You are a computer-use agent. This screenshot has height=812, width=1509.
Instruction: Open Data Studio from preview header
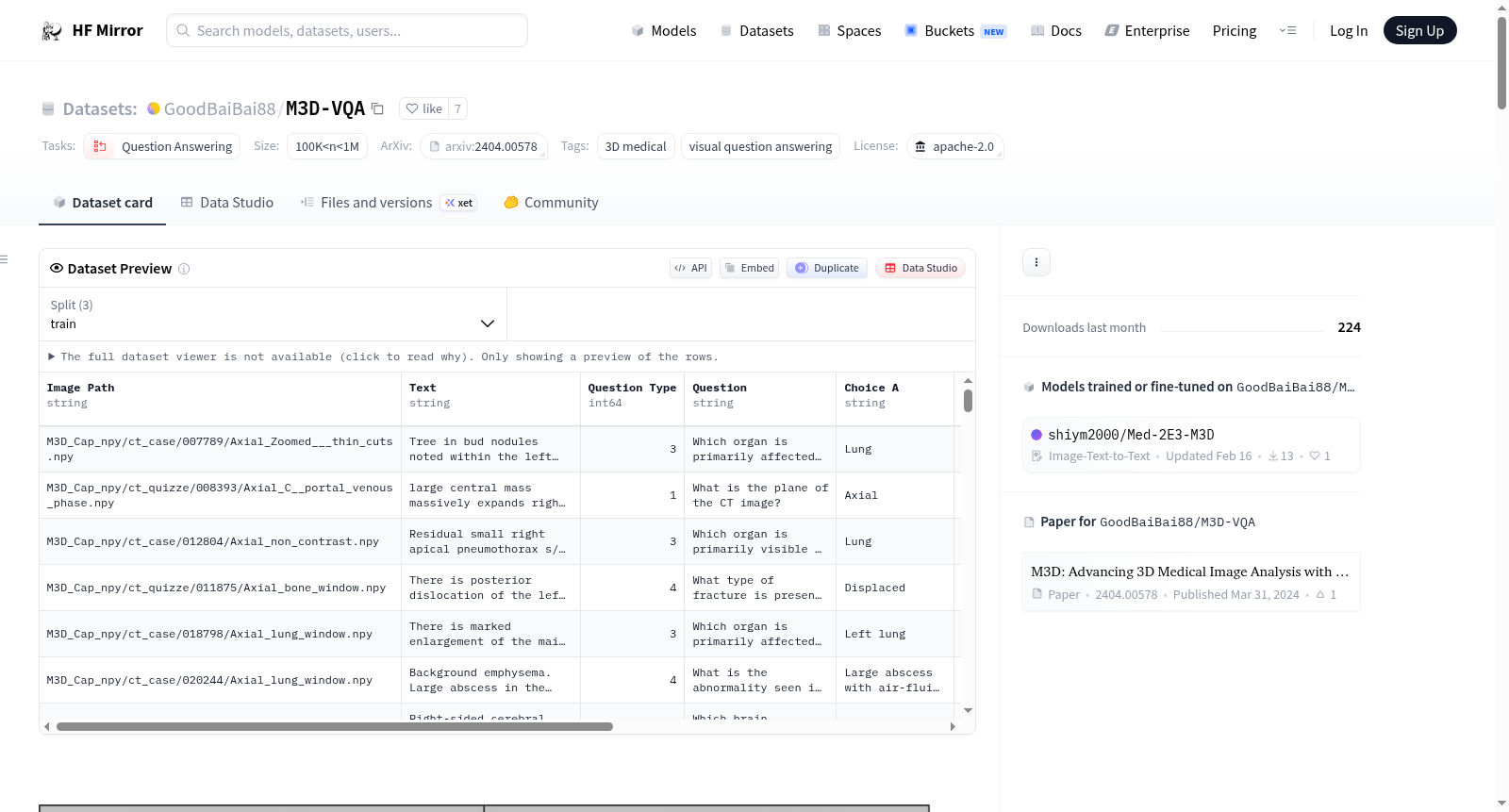coord(920,268)
